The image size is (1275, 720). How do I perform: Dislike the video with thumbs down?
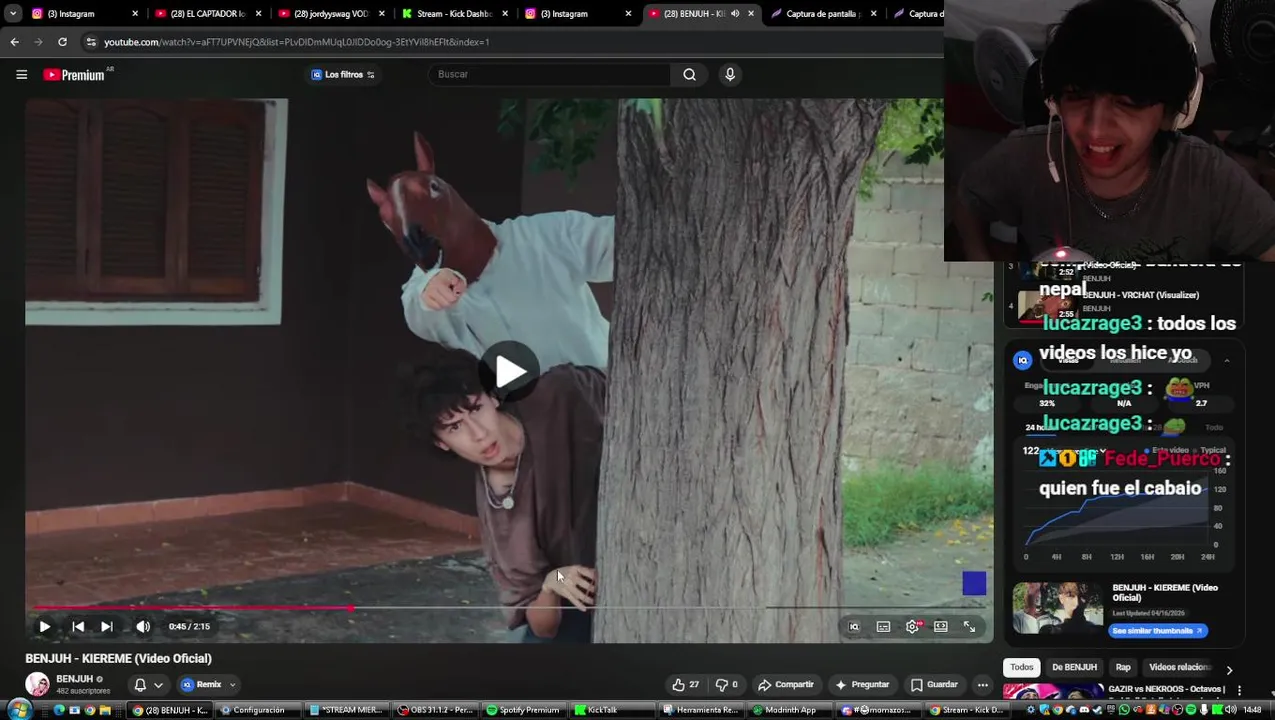coord(726,685)
